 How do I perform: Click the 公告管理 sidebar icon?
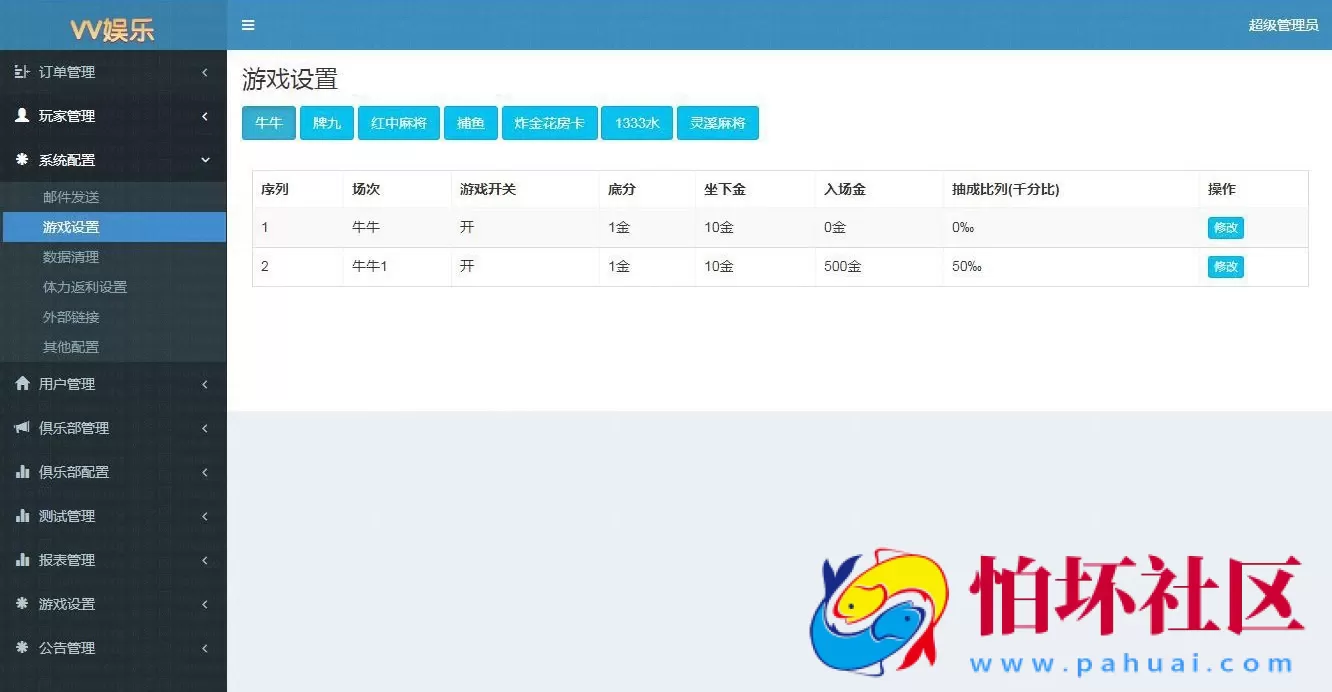point(23,648)
